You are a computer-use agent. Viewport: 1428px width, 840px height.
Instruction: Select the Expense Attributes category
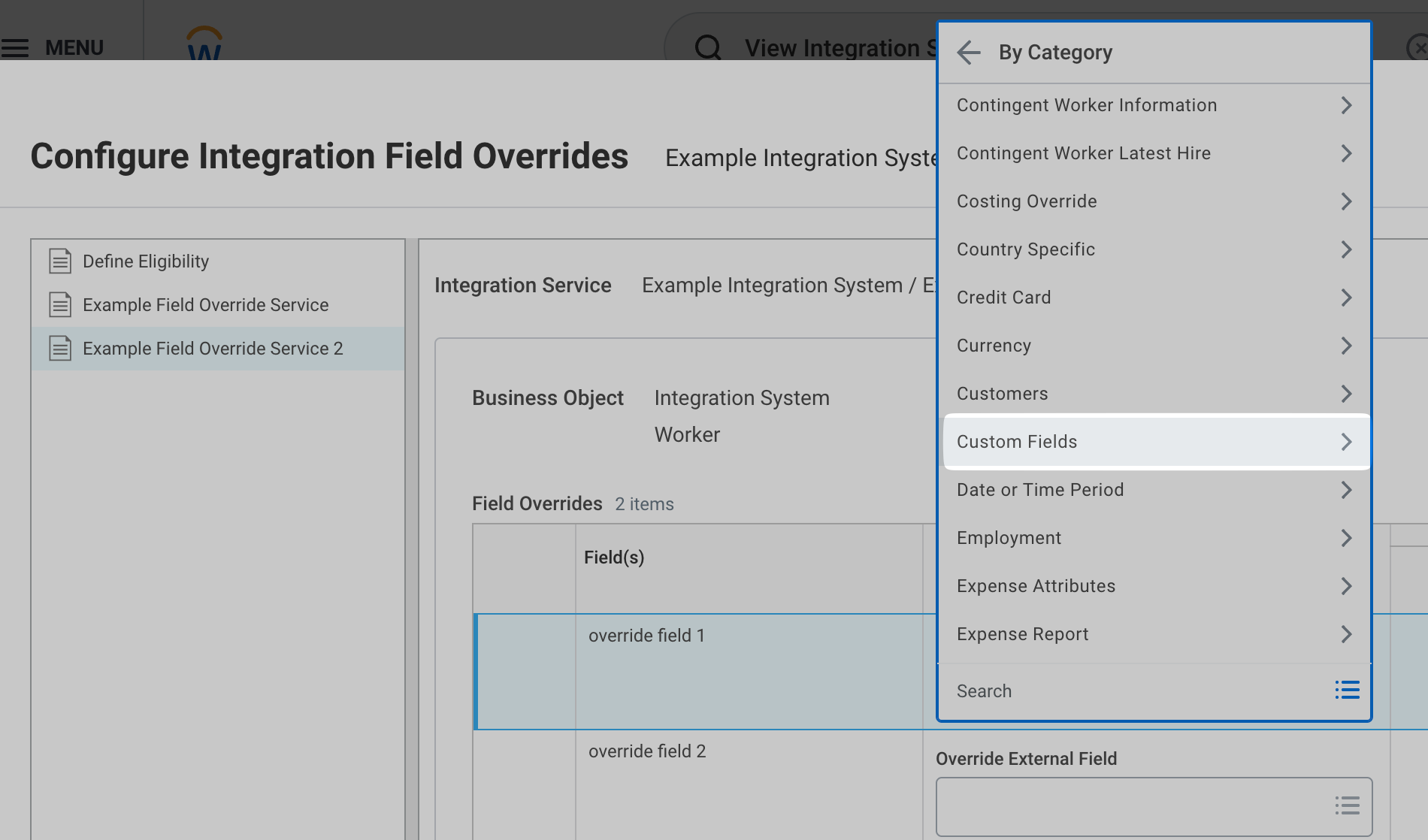pos(1154,586)
